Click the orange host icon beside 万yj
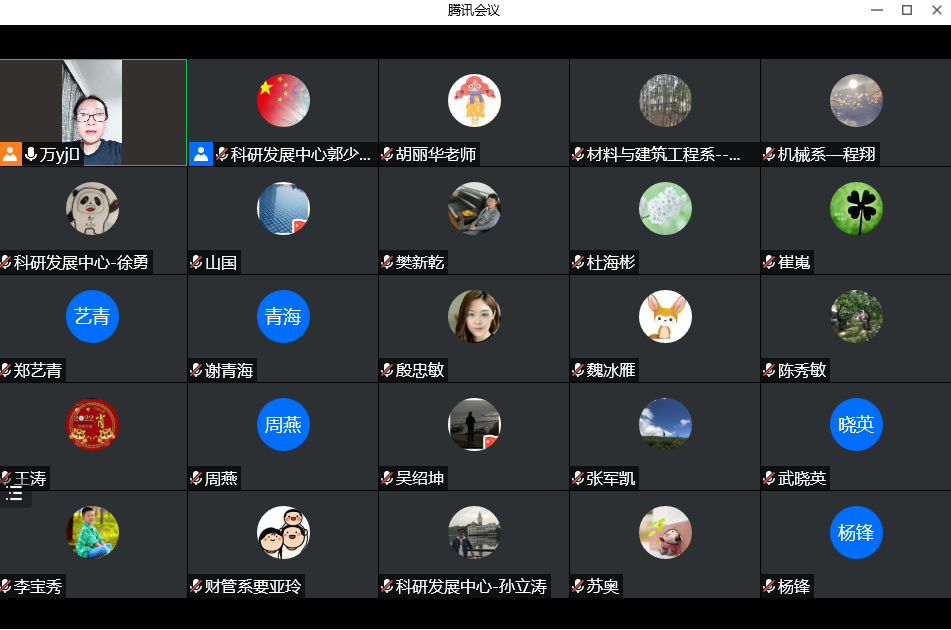Screen dimensions: 951x630 tap(11, 154)
